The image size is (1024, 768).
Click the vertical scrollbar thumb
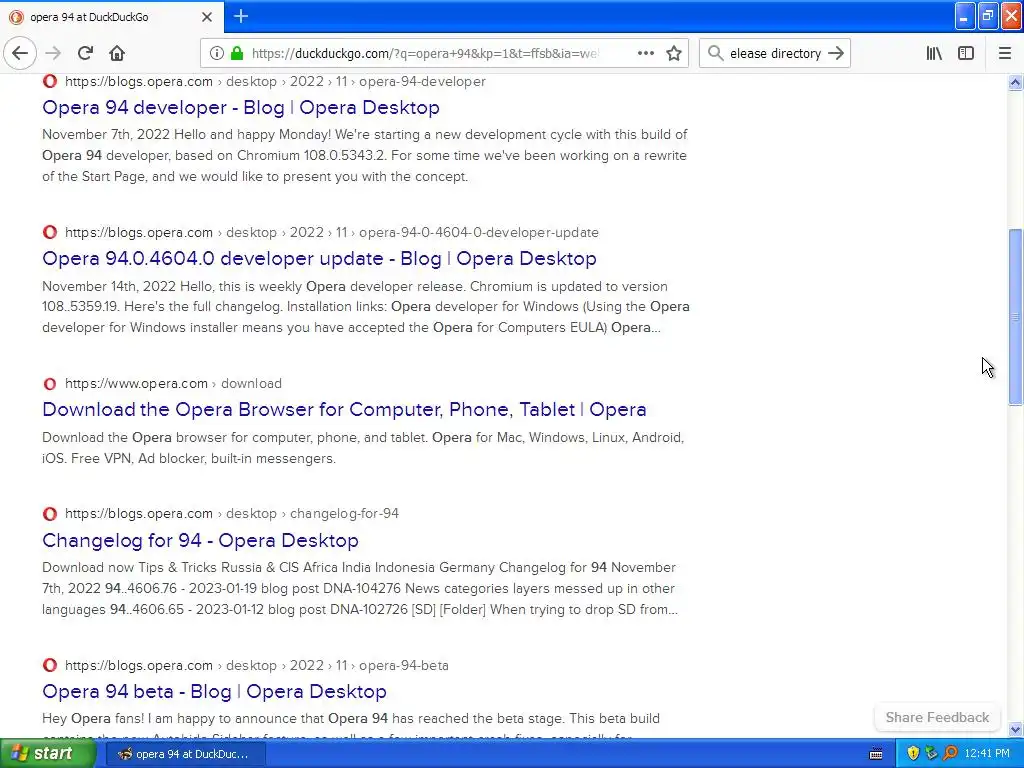coord(1015,317)
